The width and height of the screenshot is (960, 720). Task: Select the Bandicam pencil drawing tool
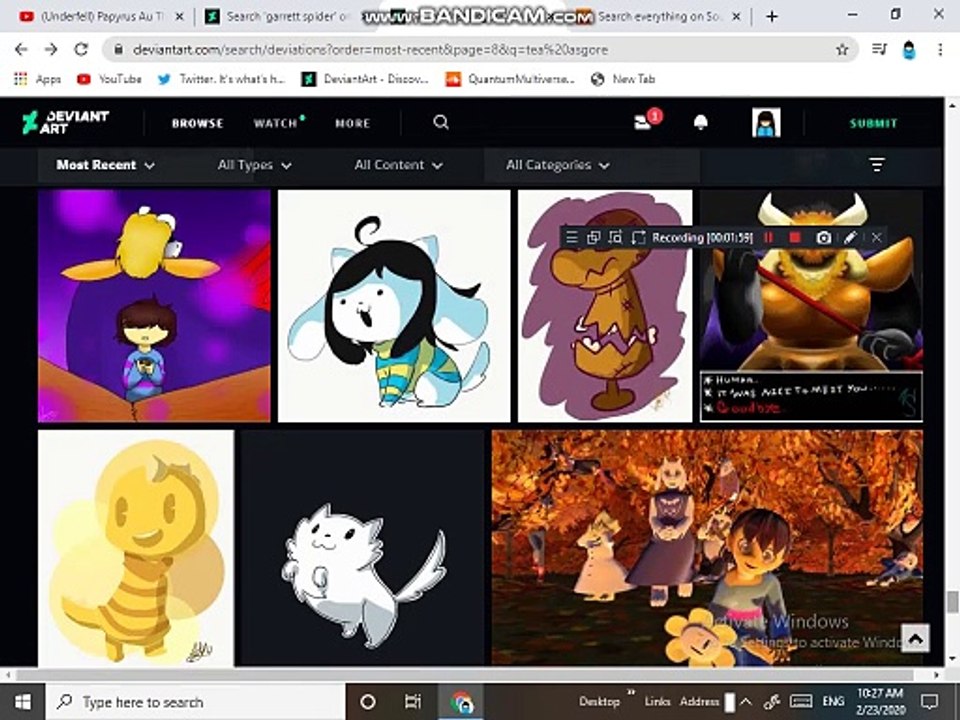pos(850,238)
